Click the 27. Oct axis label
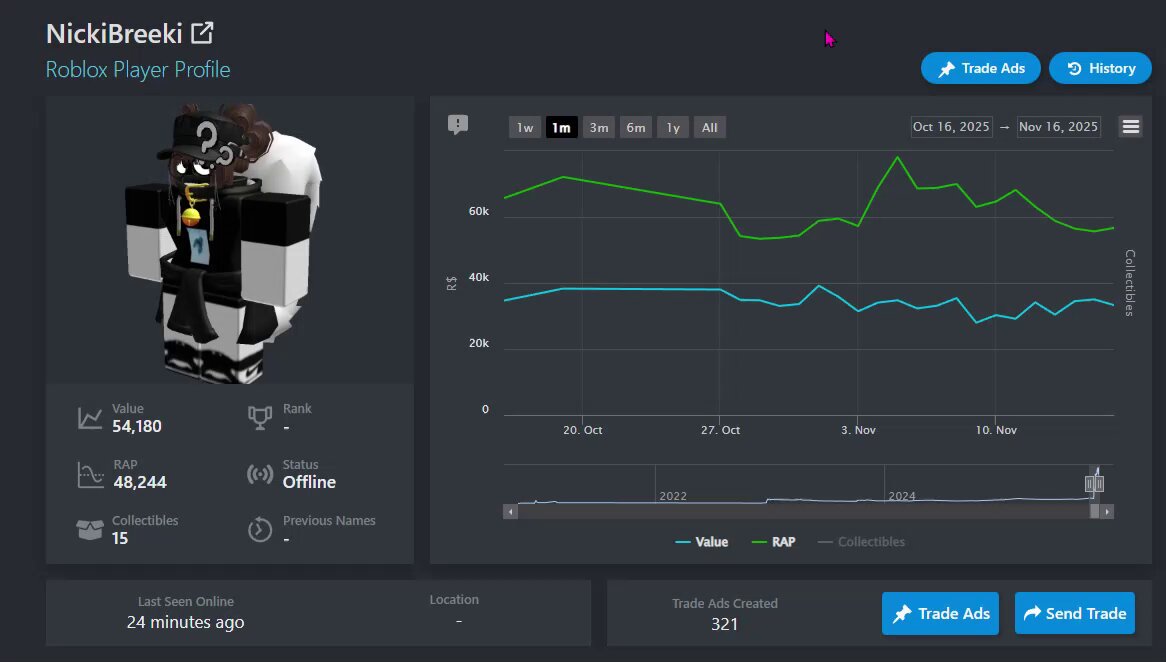The width and height of the screenshot is (1166, 662). pyautogui.click(x=721, y=430)
